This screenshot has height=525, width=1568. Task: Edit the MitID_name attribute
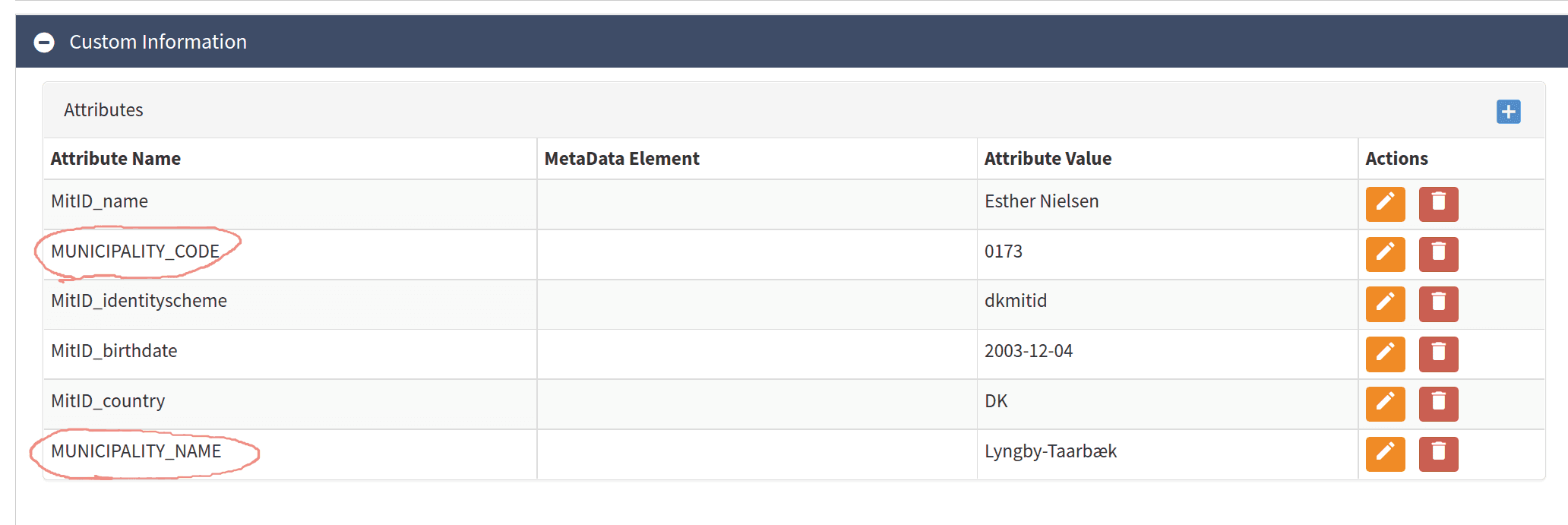tap(1385, 204)
